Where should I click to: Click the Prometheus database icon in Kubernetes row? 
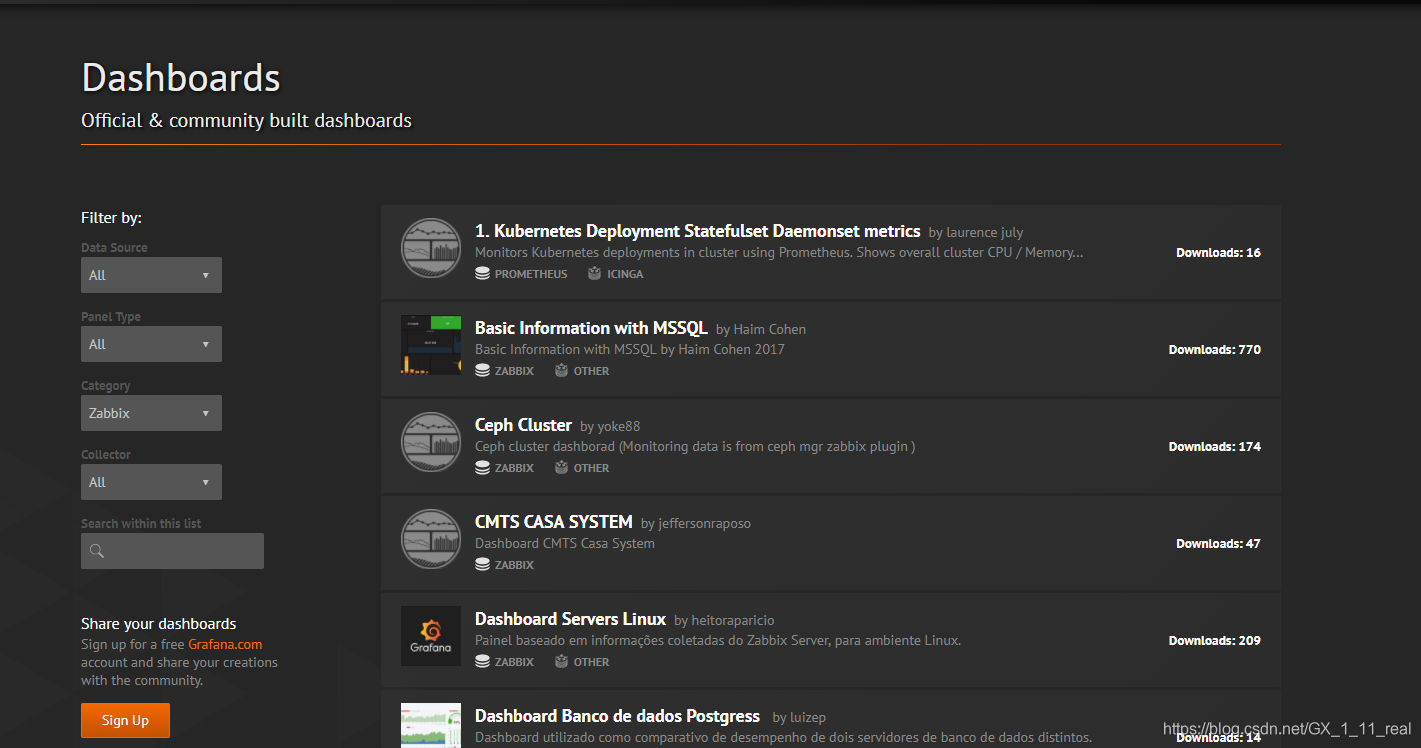pyautogui.click(x=482, y=274)
